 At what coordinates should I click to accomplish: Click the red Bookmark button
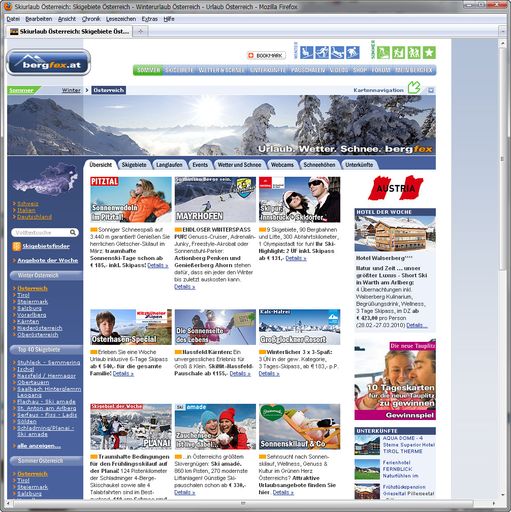266,55
